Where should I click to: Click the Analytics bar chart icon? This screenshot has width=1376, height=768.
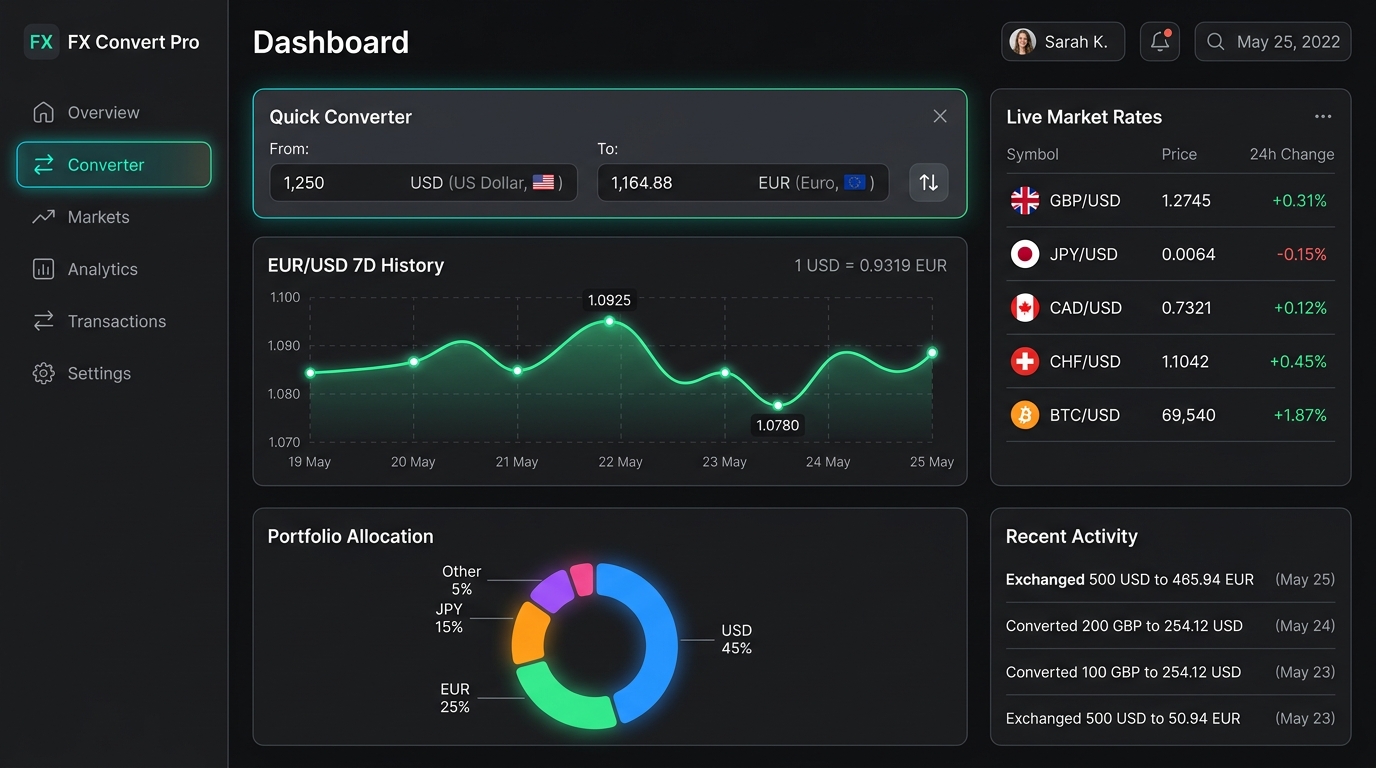click(43, 269)
